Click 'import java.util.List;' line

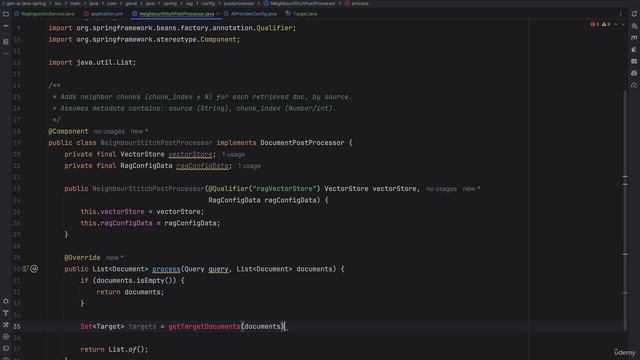coord(92,62)
